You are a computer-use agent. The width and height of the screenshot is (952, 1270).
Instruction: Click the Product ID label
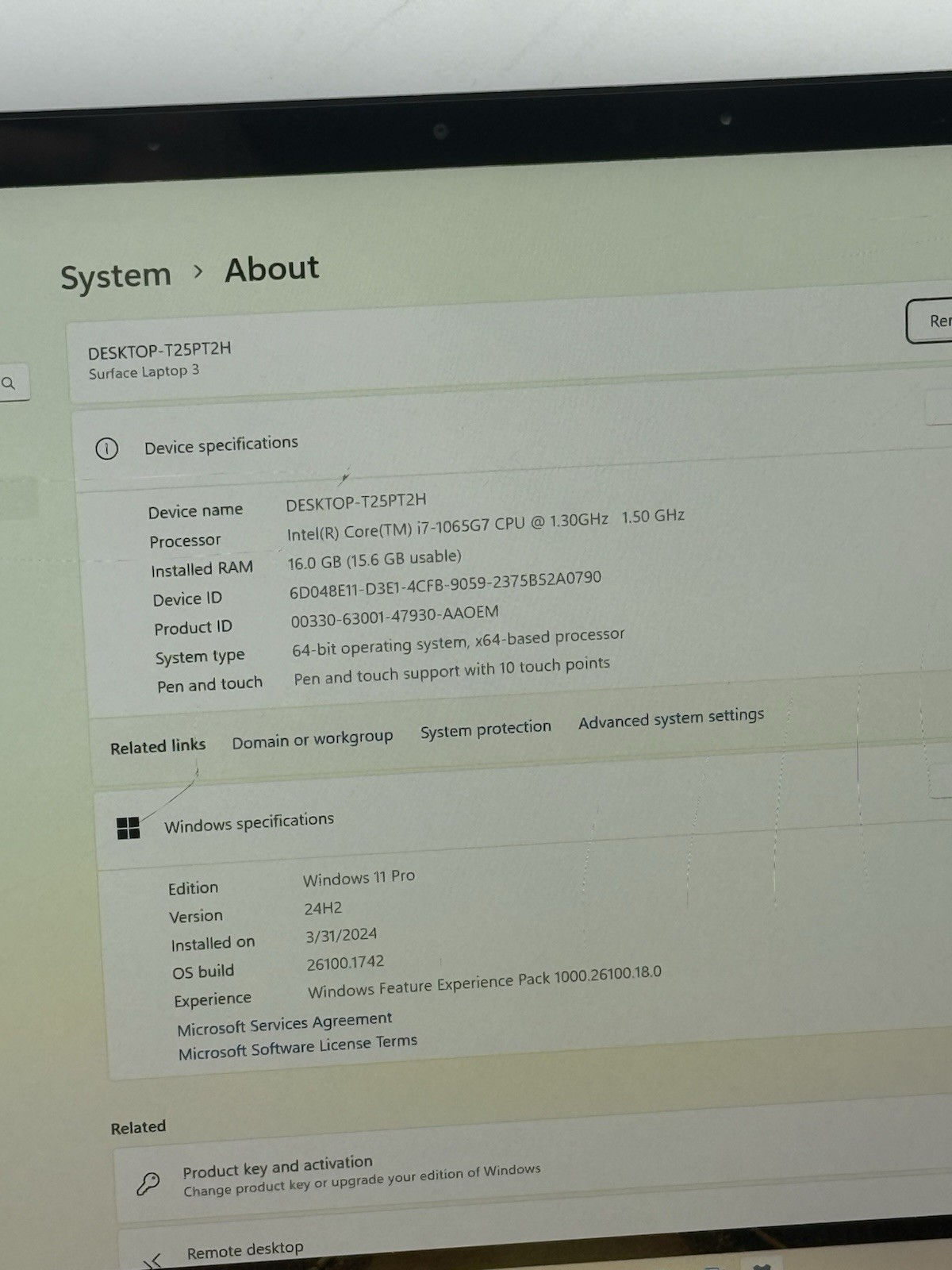[x=193, y=628]
